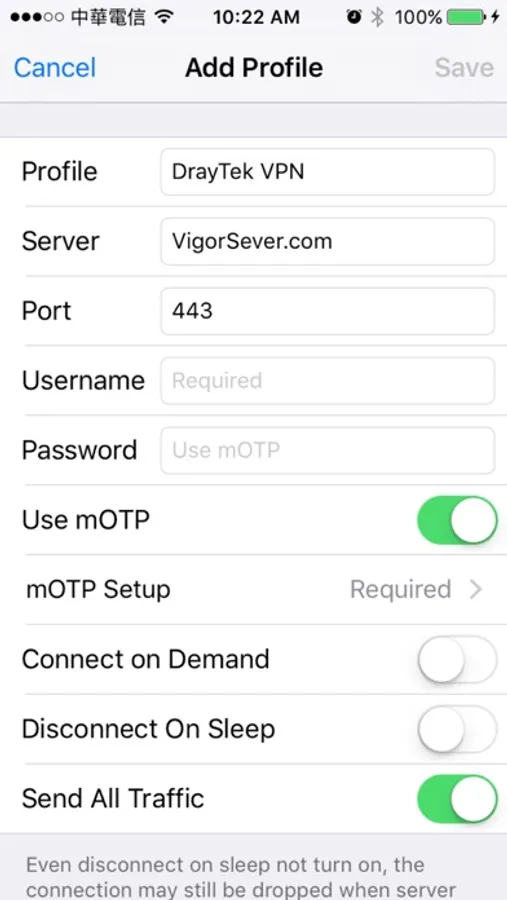The height and width of the screenshot is (900, 507).
Task: Save the new profile
Action: (464, 68)
